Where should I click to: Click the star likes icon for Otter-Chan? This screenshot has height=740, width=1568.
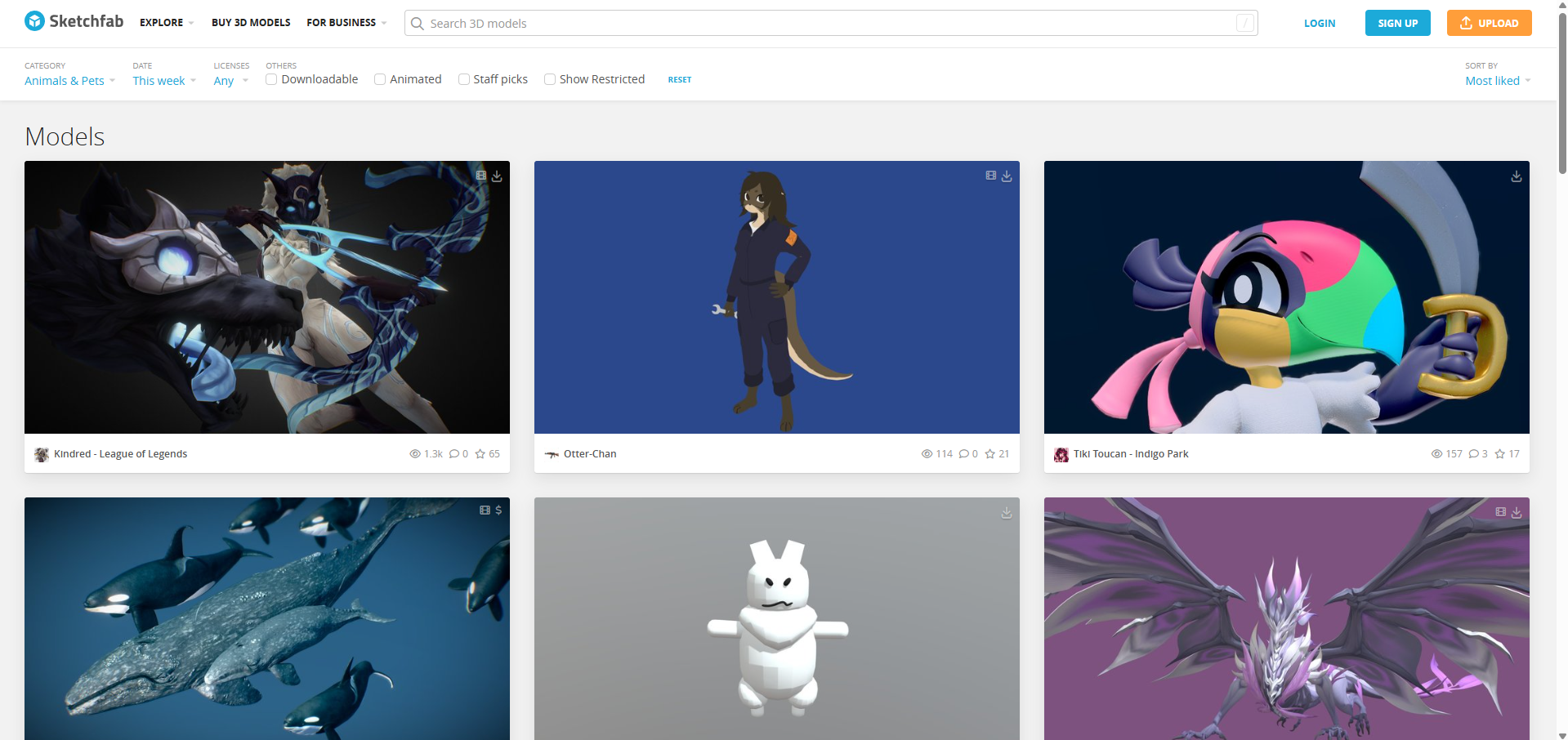[989, 454]
